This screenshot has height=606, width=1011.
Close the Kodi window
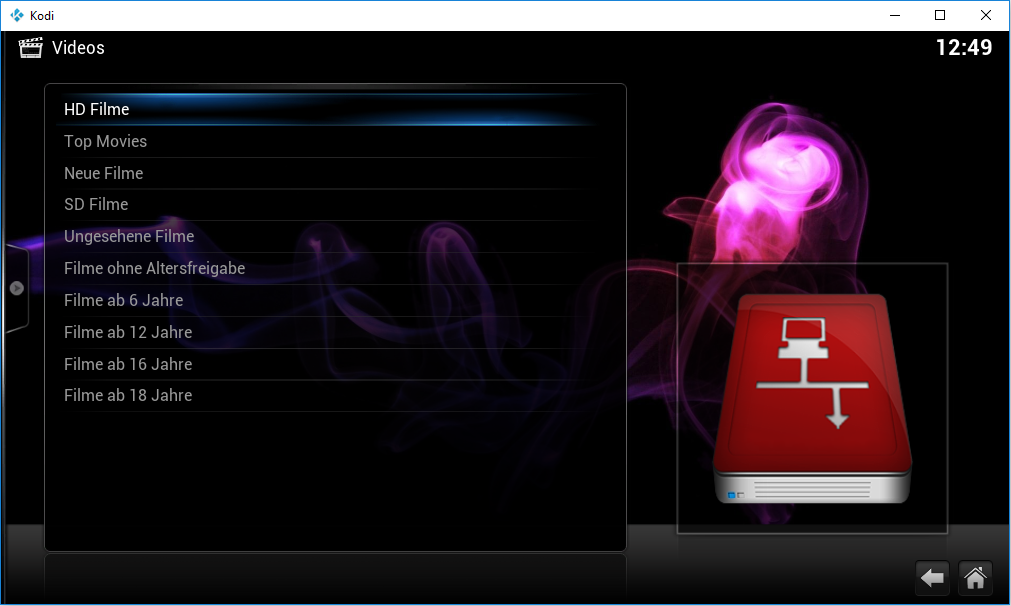986,15
